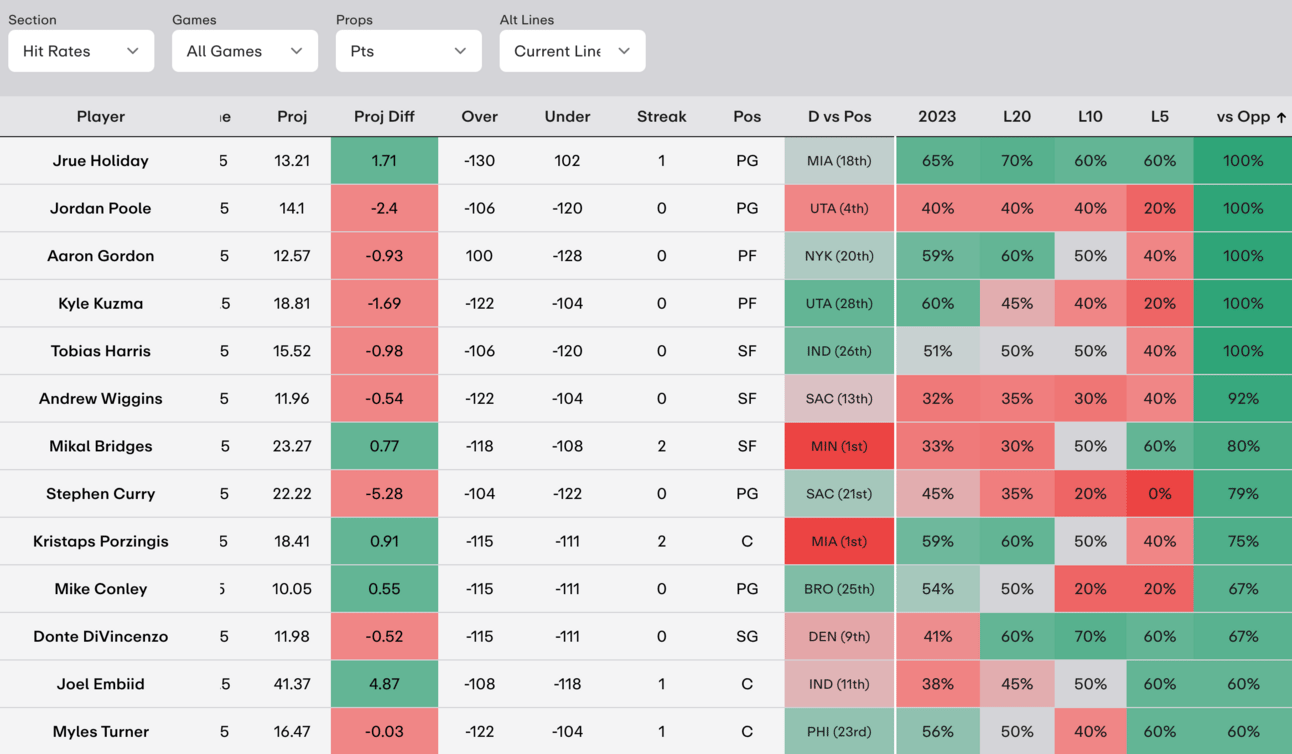Click Joel Embiid's 4.87 Proj Diff cell
The width and height of the screenshot is (1292, 754).
384,684
